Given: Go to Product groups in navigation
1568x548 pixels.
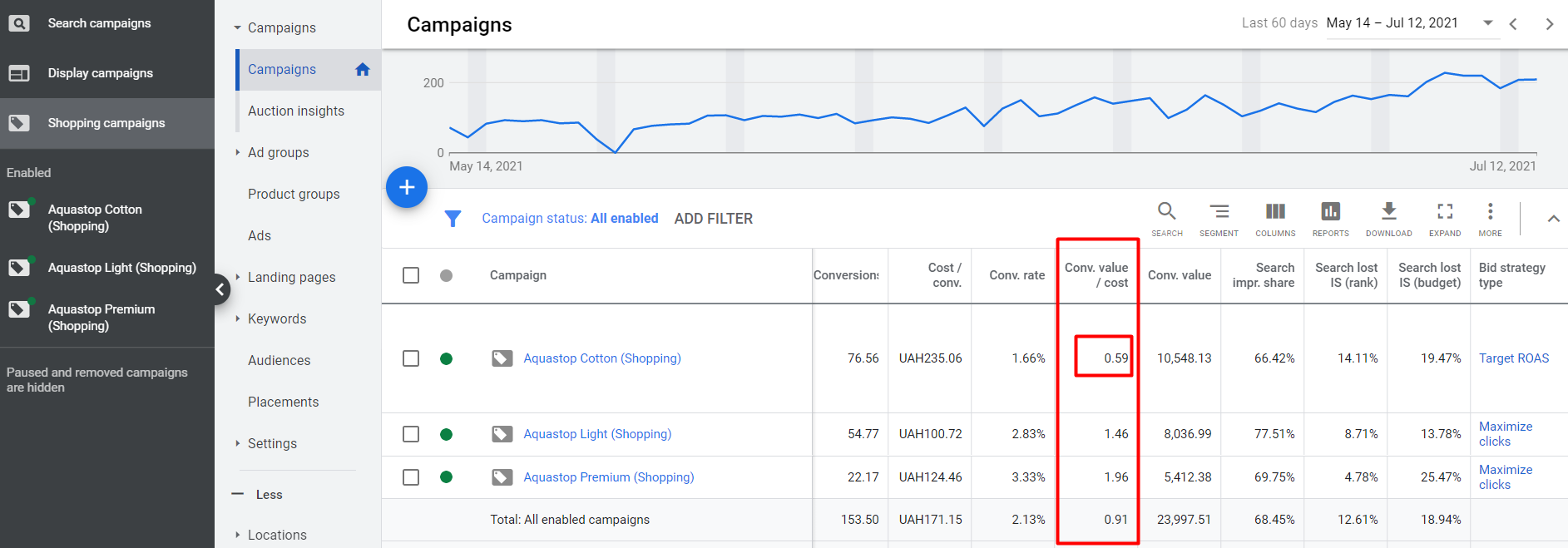Looking at the screenshot, I should pyautogui.click(x=294, y=194).
